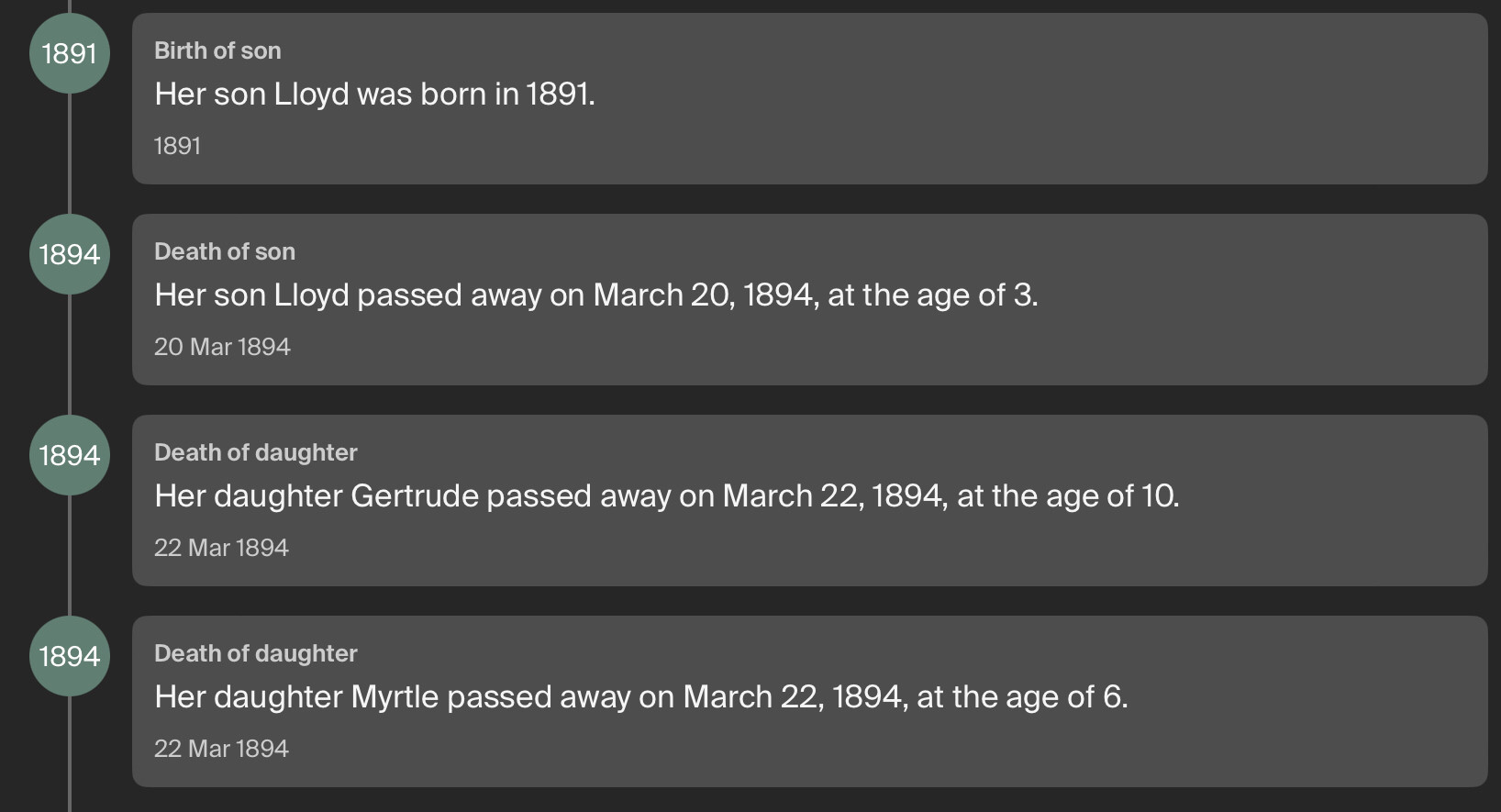Viewport: 1501px width, 812px height.
Task: Select the 1894 marker beside Myrtle's death
Action: 70,656
